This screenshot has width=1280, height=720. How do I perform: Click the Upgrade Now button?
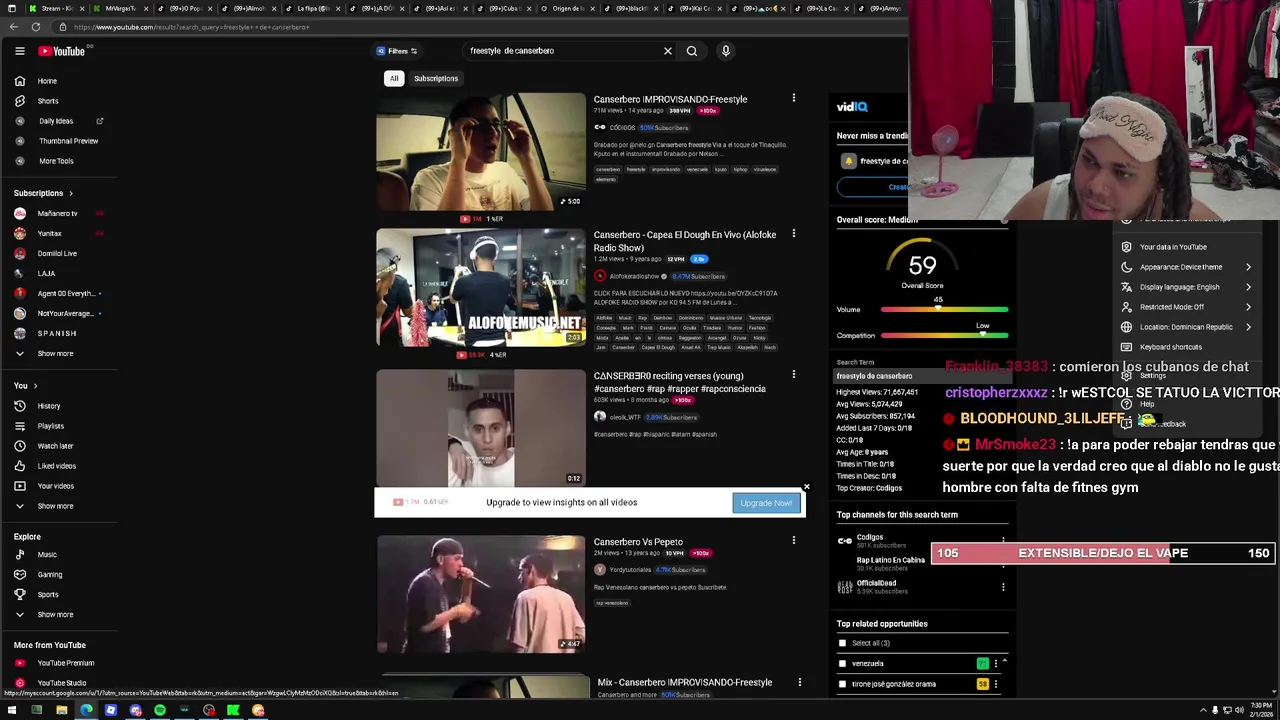[766, 503]
